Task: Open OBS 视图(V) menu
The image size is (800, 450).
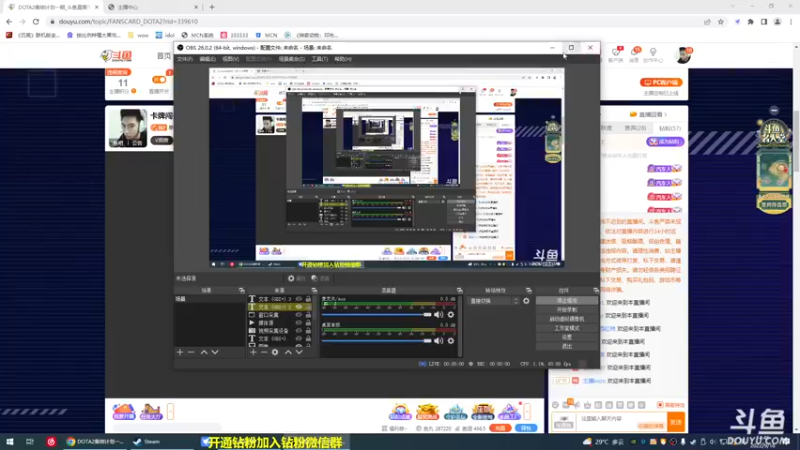Action: point(230,59)
